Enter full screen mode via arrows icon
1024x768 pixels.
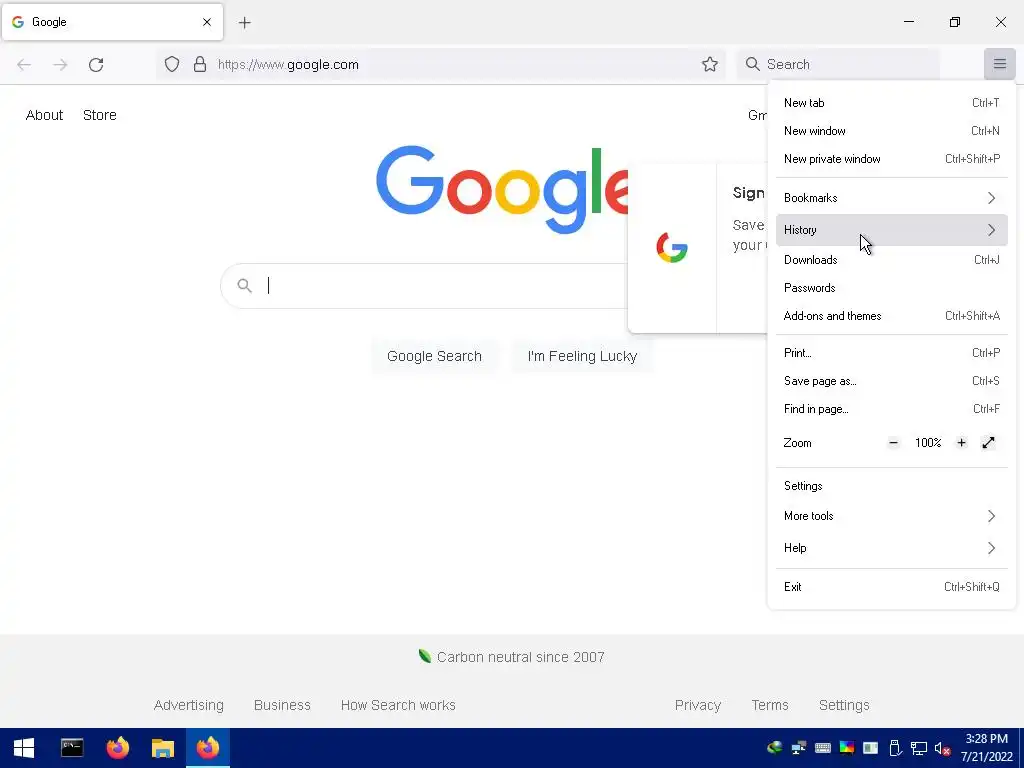989,443
